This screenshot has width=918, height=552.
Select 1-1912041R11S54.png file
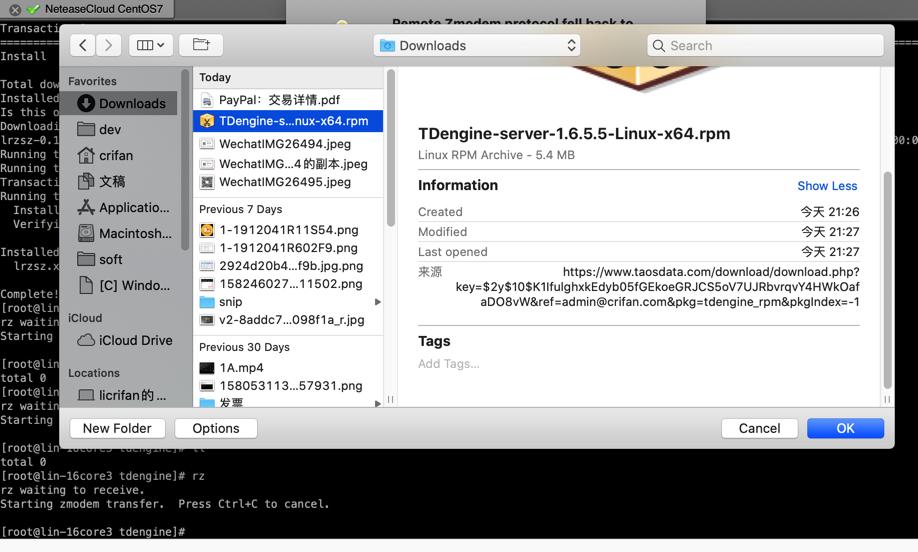click(288, 230)
